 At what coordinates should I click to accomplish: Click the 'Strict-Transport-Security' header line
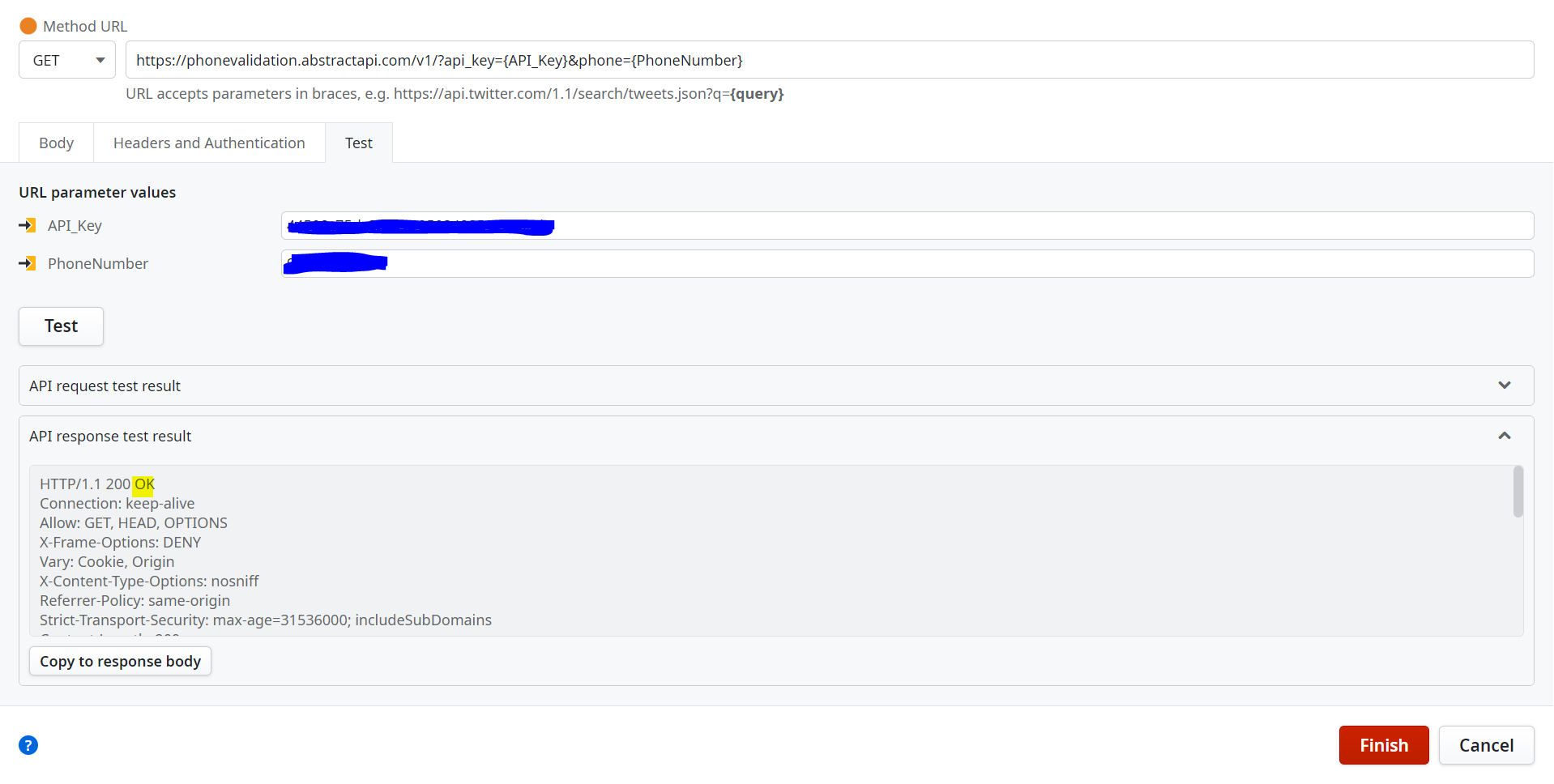pyautogui.click(x=266, y=620)
